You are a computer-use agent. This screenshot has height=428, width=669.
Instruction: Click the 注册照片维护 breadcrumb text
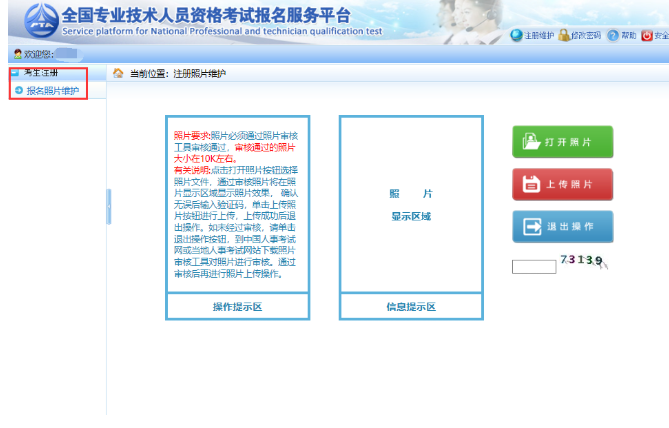pyautogui.click(x=199, y=74)
